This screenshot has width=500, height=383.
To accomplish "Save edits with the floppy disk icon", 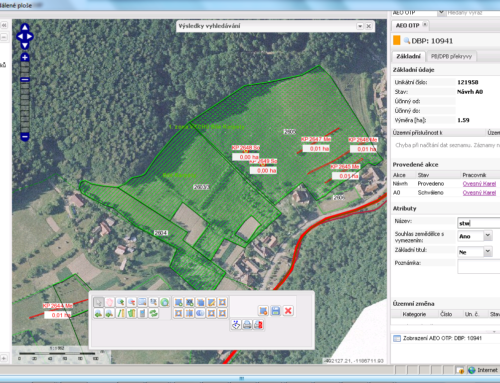I will click(x=275, y=311).
